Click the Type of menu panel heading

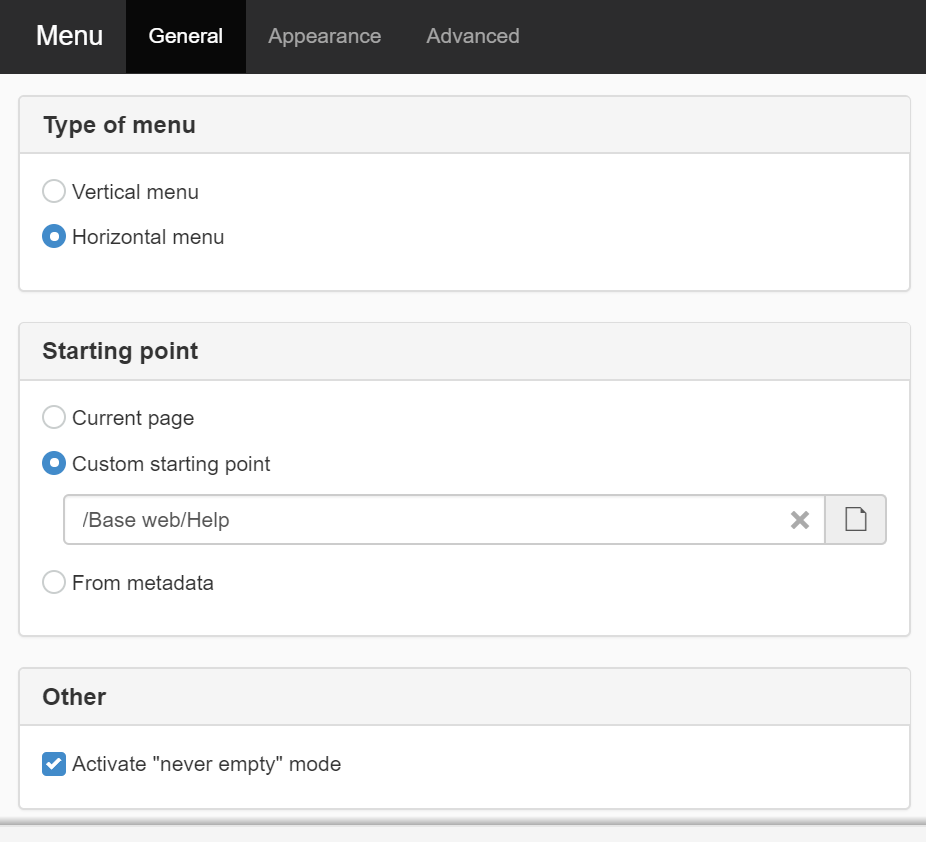pos(119,125)
